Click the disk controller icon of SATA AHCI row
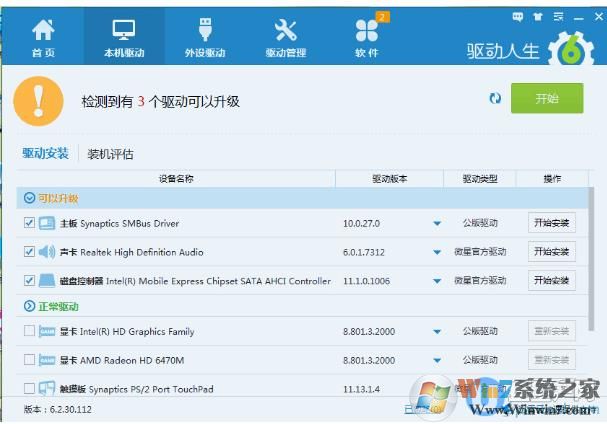Screen dimensions: 607x424 coord(47,280)
